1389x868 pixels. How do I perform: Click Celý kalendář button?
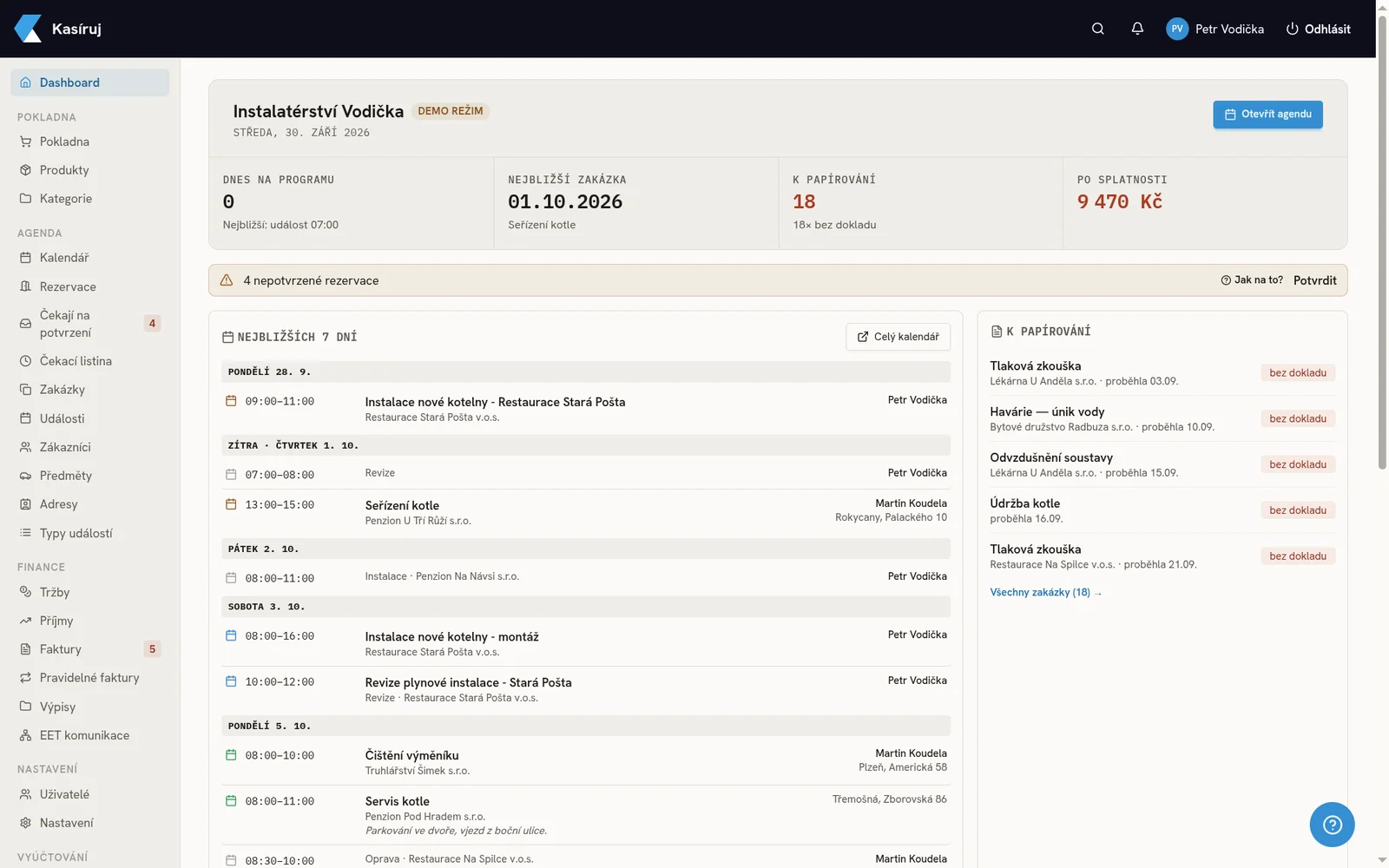tap(898, 337)
